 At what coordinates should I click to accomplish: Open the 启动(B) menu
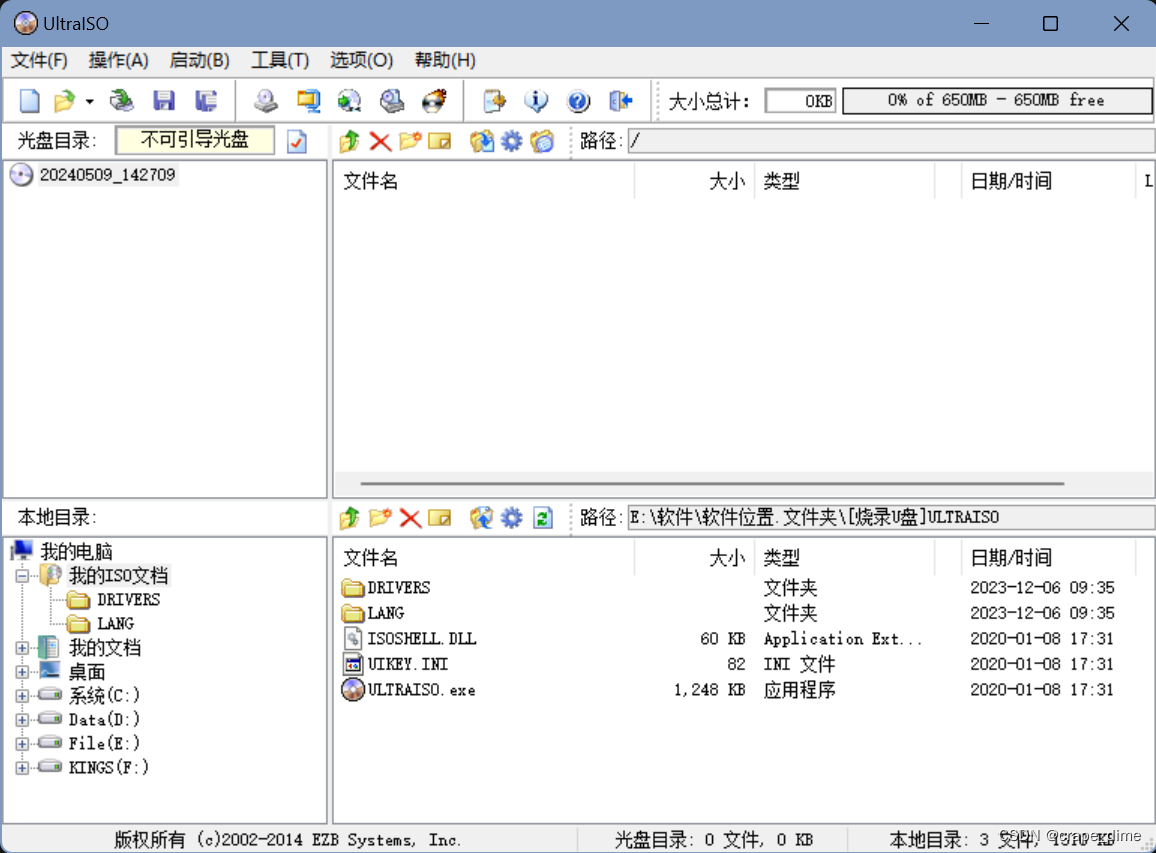tap(200, 60)
